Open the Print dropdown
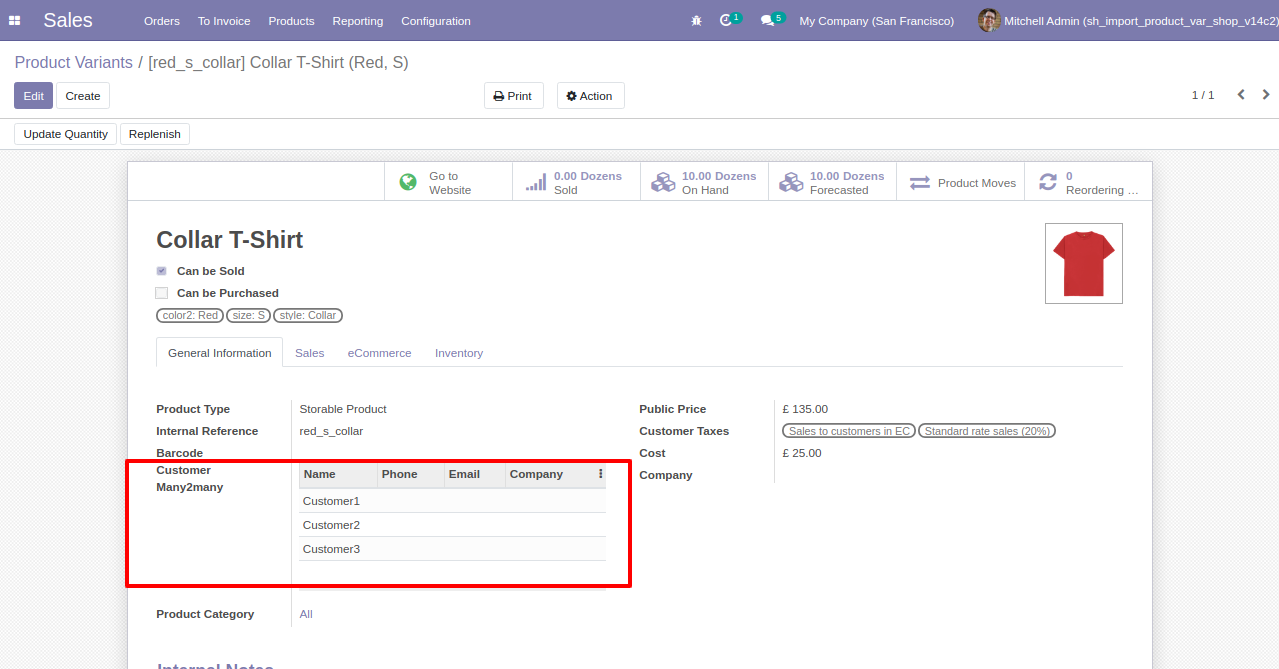The height and width of the screenshot is (669, 1279). 514,96
